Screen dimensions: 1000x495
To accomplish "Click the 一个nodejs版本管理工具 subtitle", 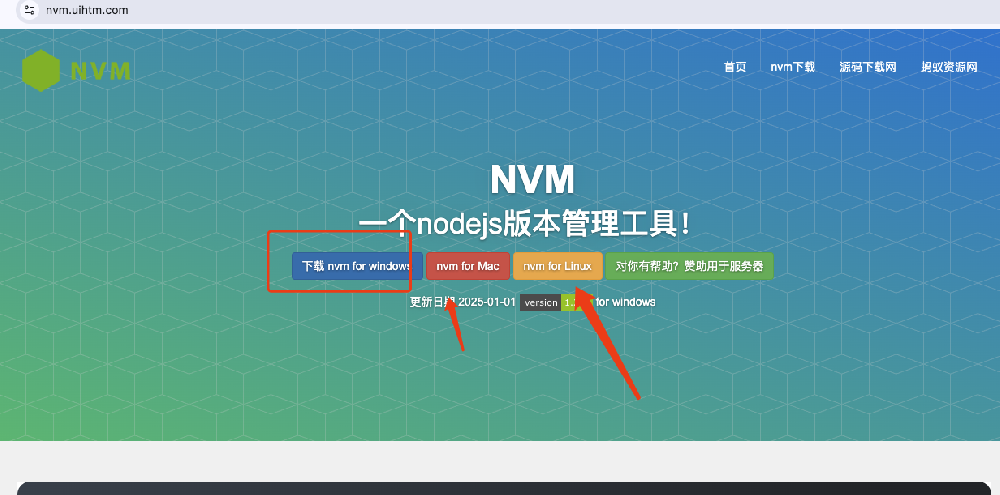I will 524,224.
